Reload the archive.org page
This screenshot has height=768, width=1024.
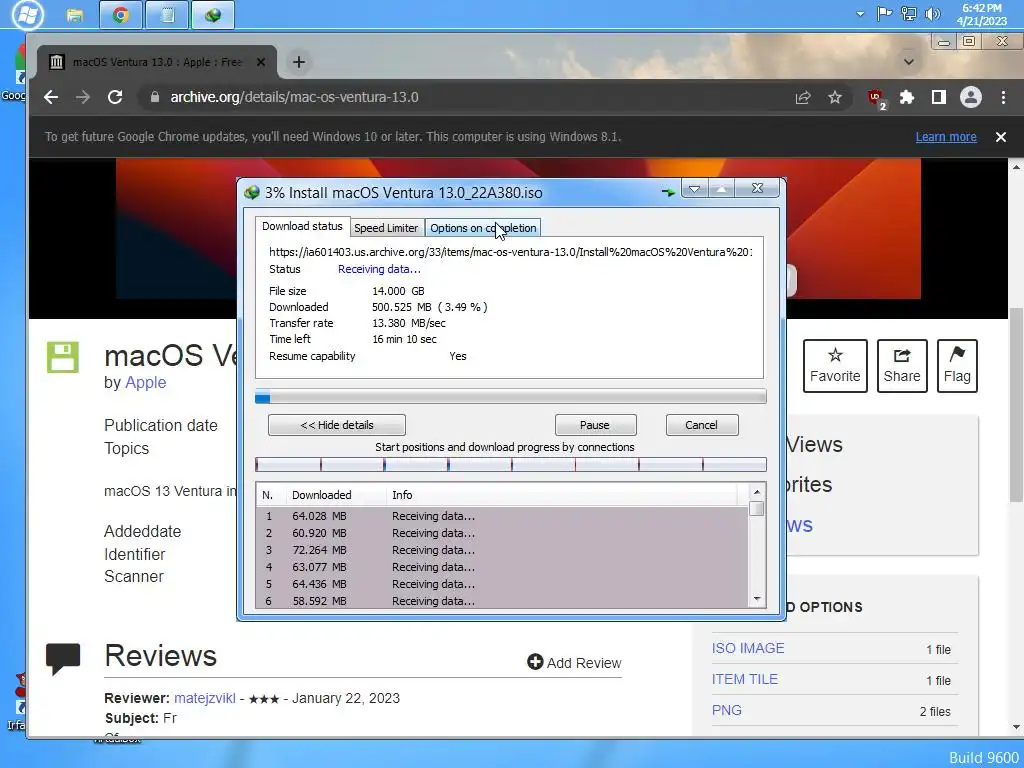pos(115,97)
